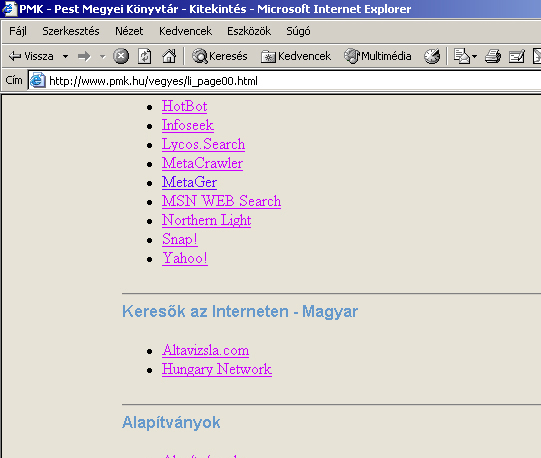Click the Internet Explorer title bar icon
The height and width of the screenshot is (458, 541).
(x=9, y=8)
